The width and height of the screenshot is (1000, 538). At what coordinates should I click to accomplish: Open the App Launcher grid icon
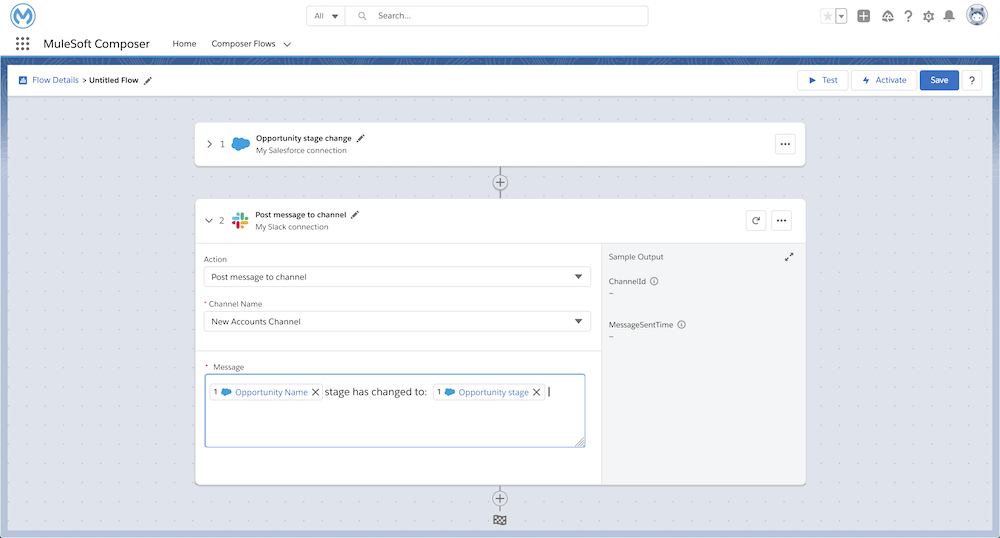tap(23, 44)
